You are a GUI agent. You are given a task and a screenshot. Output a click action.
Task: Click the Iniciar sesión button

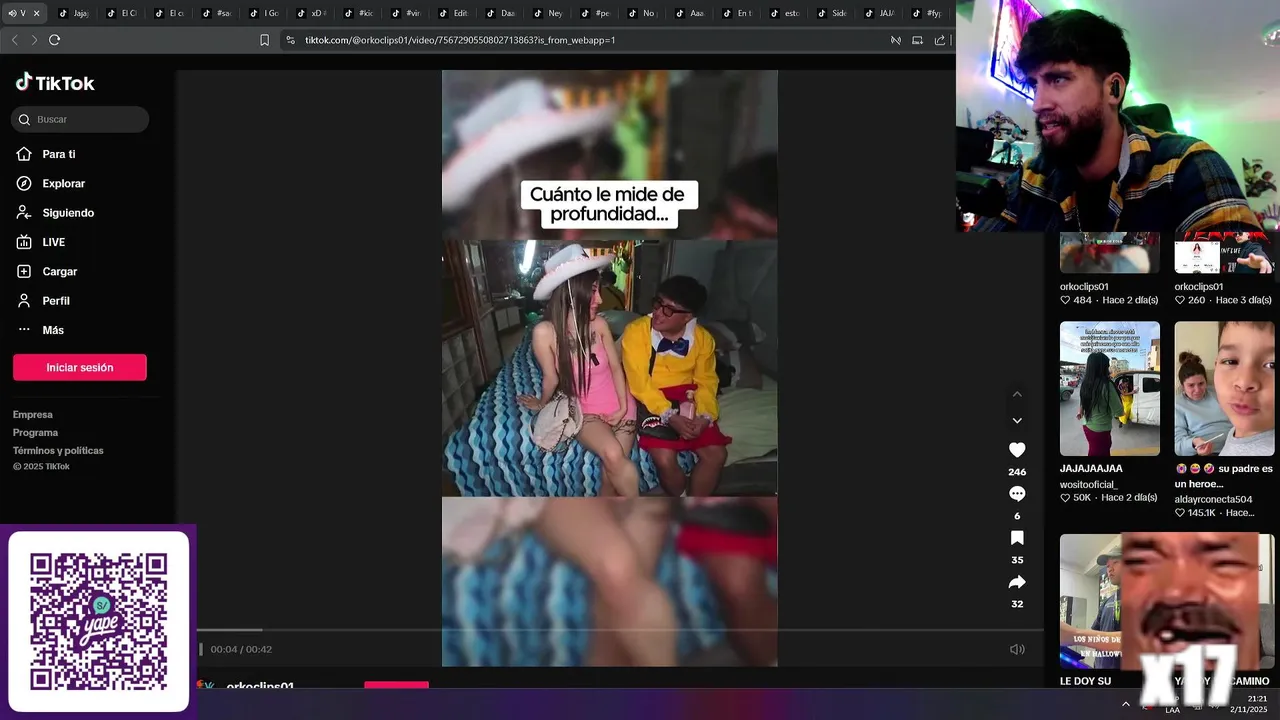point(80,367)
